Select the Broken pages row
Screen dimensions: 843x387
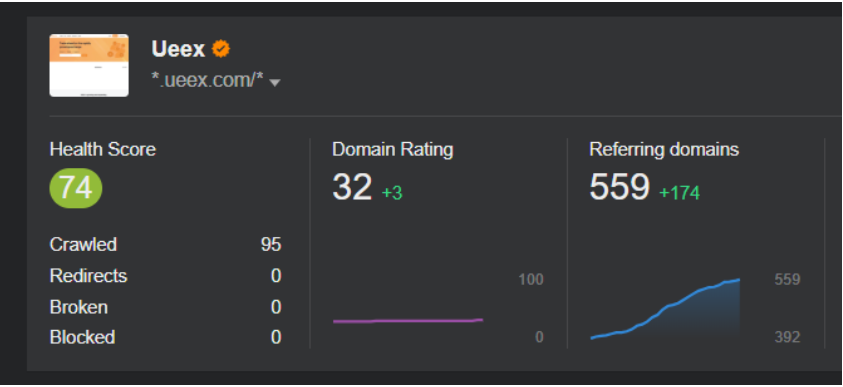[166, 307]
